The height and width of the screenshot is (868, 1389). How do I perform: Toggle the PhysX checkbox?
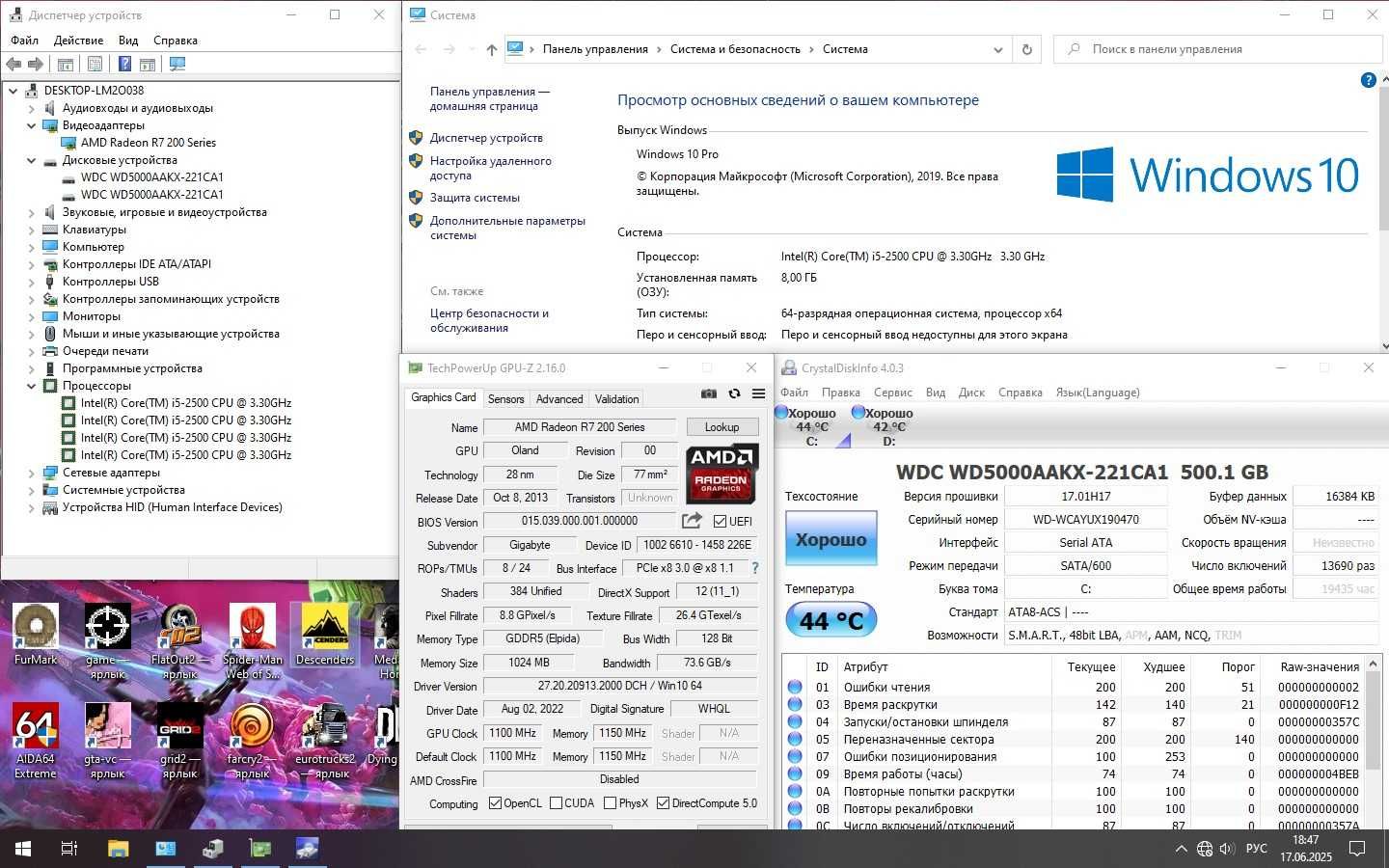[x=610, y=802]
